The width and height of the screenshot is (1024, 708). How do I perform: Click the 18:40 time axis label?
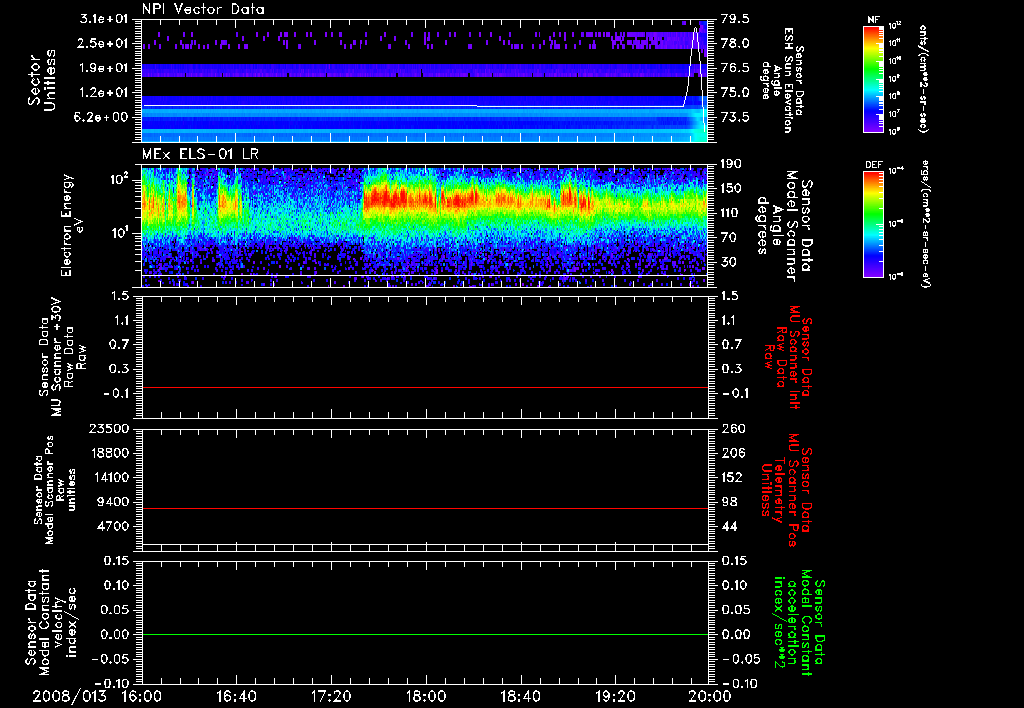click(x=520, y=695)
